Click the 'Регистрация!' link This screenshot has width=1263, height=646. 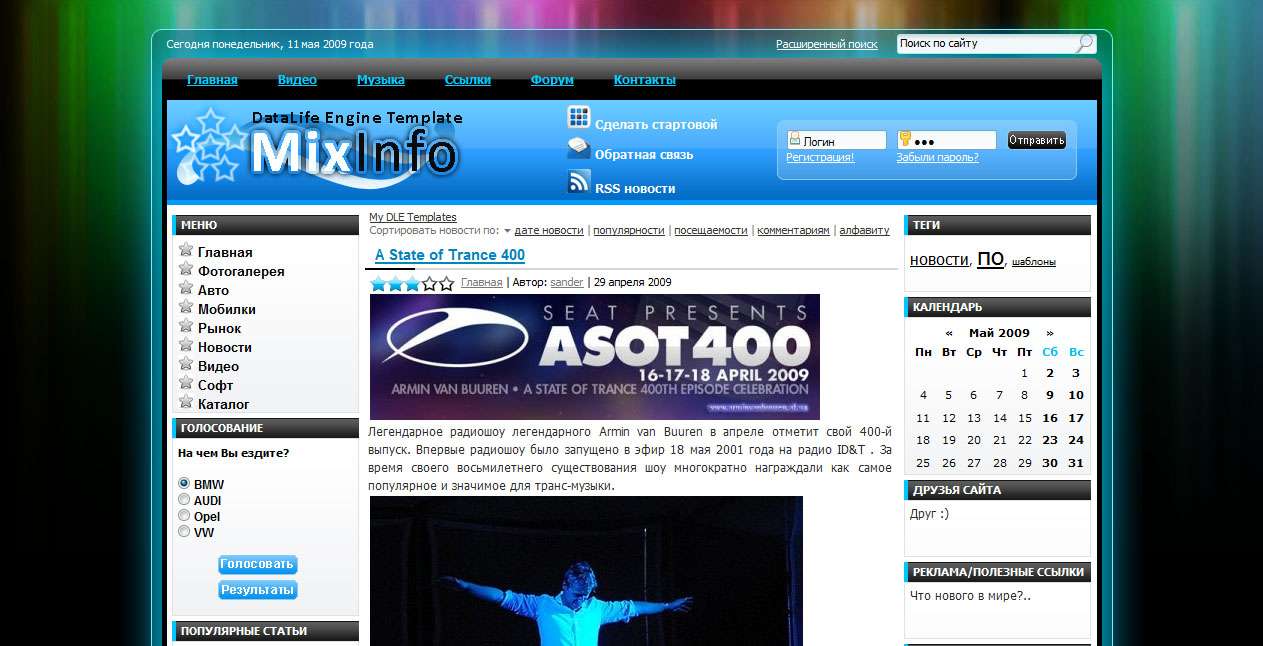(x=820, y=158)
